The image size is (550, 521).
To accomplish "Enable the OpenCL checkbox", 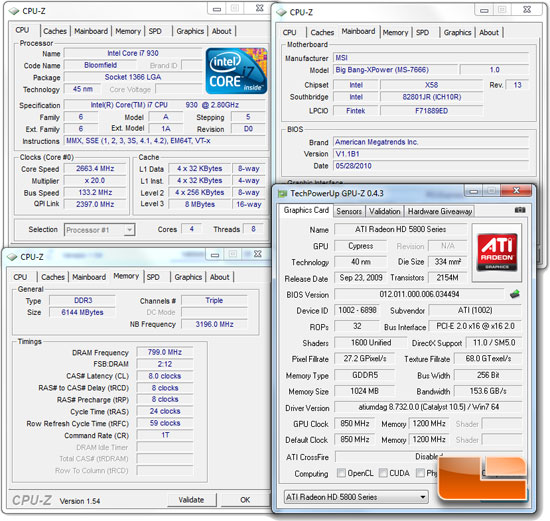I will (x=341, y=473).
